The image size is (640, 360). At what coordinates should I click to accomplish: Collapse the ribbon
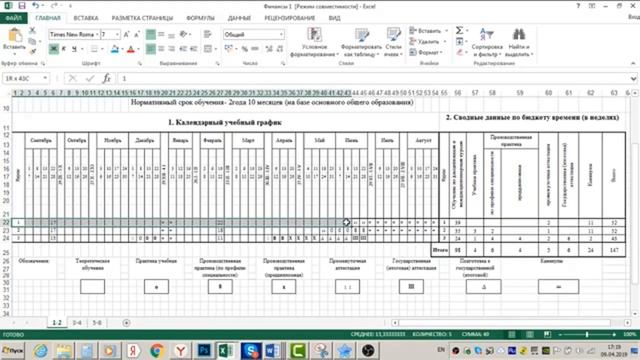point(633,63)
